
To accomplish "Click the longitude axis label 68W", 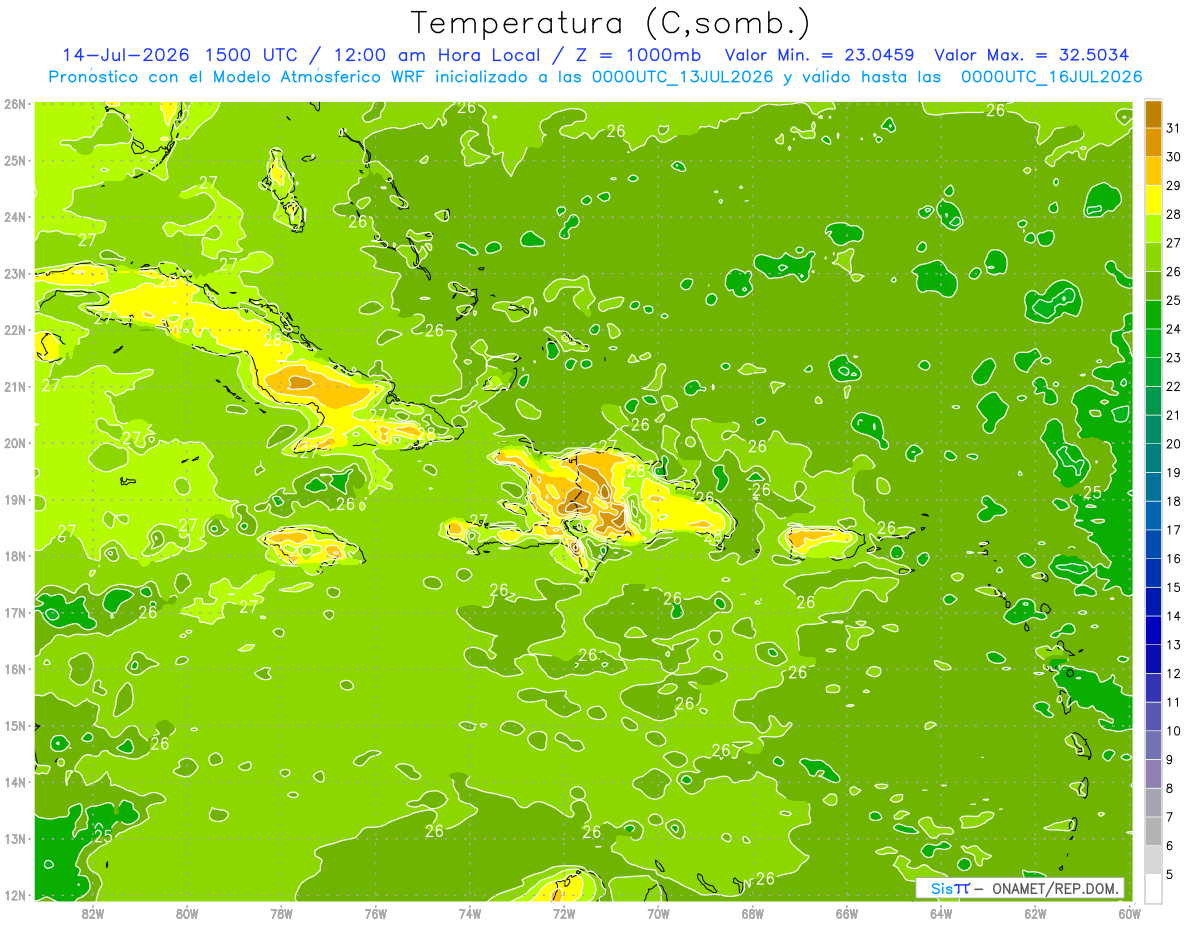I will (x=752, y=913).
